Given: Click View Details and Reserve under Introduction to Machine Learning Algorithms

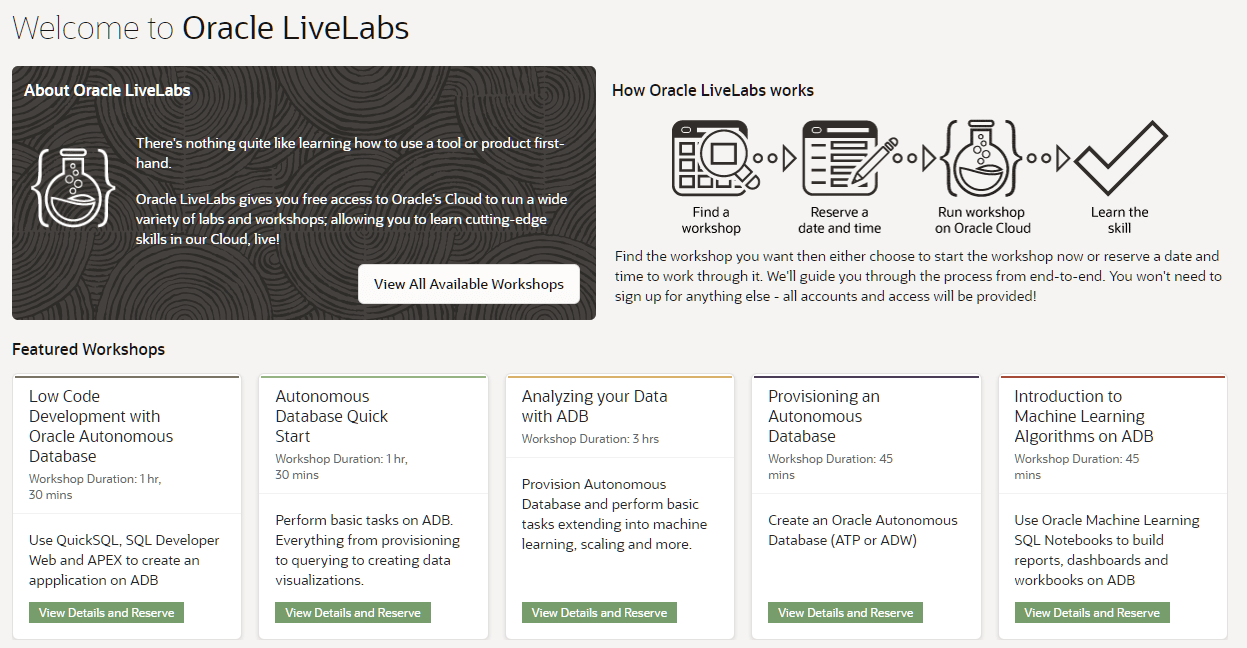Looking at the screenshot, I should pyautogui.click(x=1091, y=612).
